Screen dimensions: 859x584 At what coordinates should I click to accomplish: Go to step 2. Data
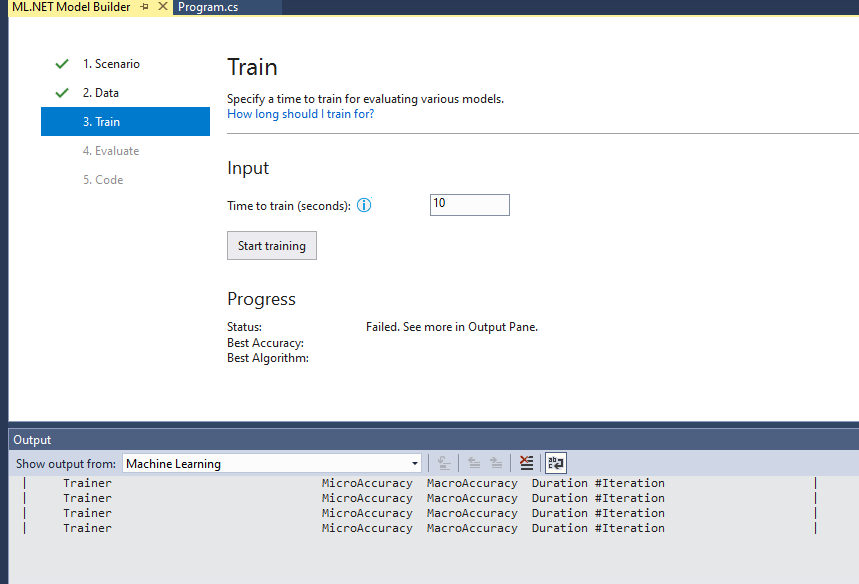coord(101,93)
